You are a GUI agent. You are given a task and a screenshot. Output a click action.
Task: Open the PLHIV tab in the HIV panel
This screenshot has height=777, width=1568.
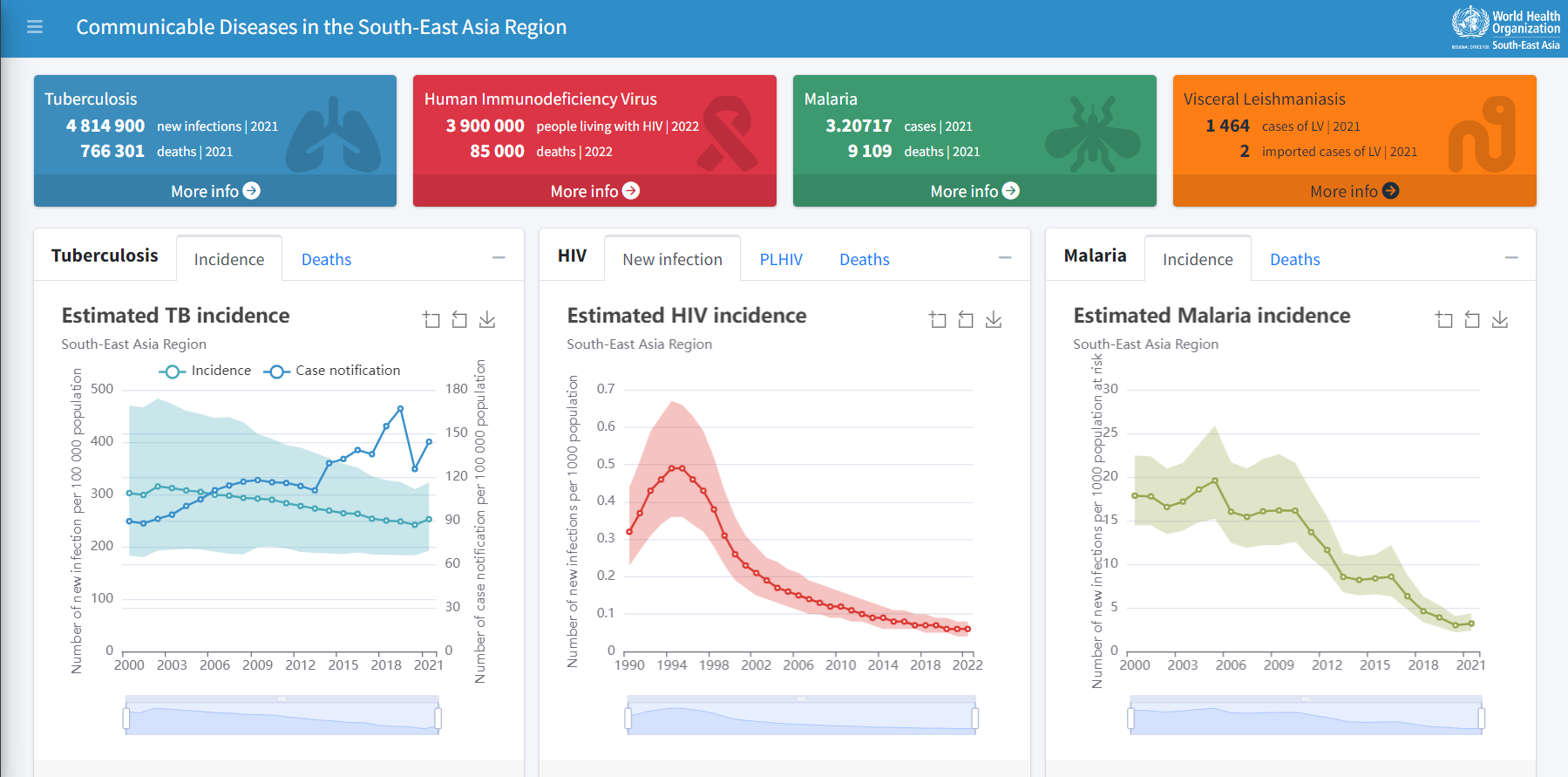780,259
